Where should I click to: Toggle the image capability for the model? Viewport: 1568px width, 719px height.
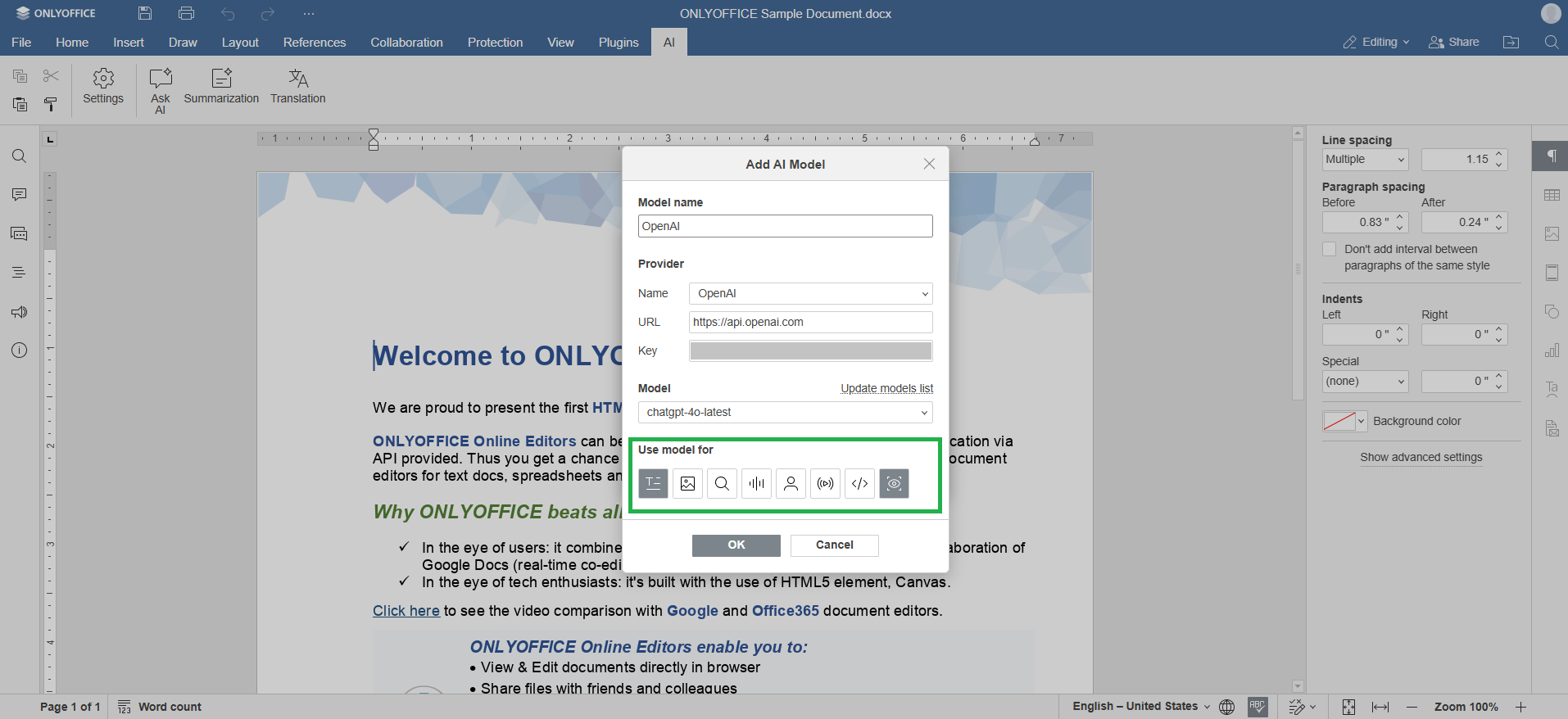point(687,484)
